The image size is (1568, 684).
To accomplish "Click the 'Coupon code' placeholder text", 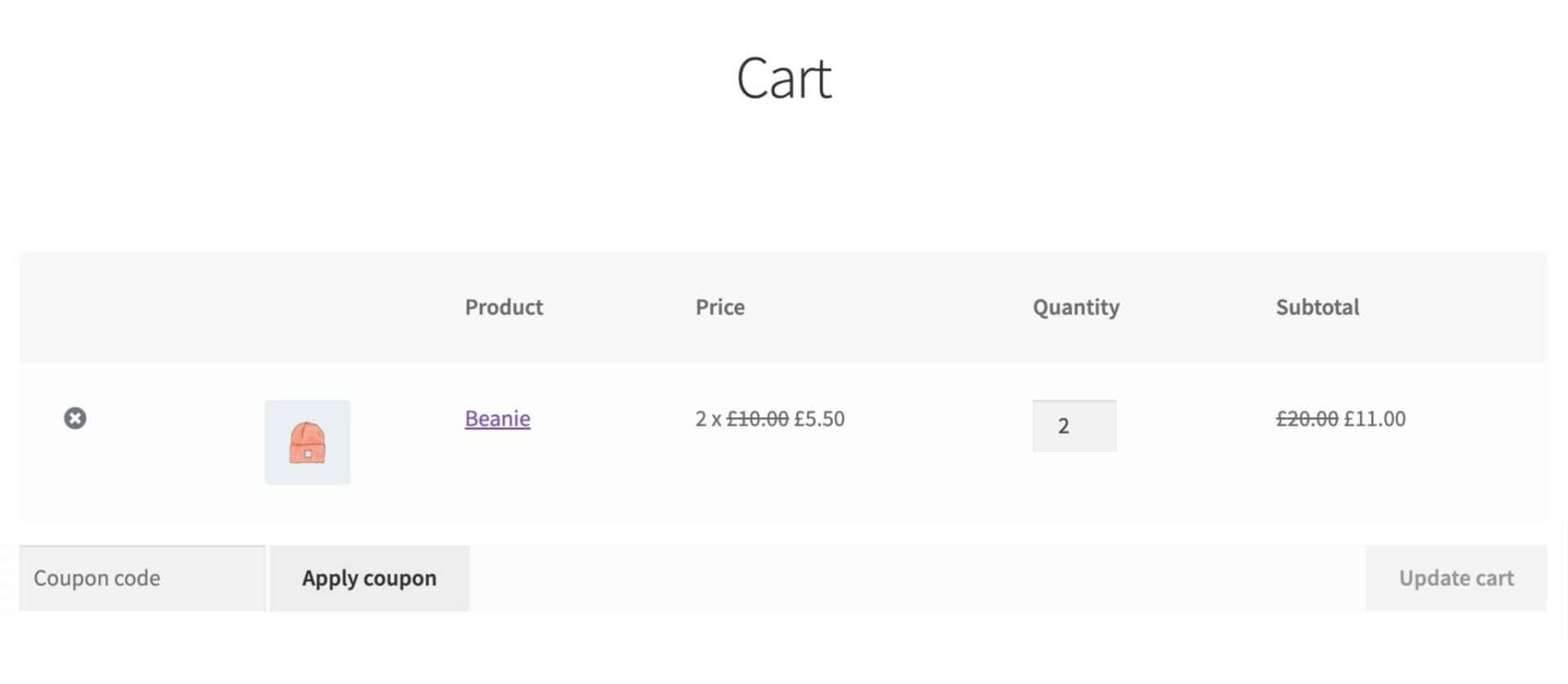I will [97, 579].
